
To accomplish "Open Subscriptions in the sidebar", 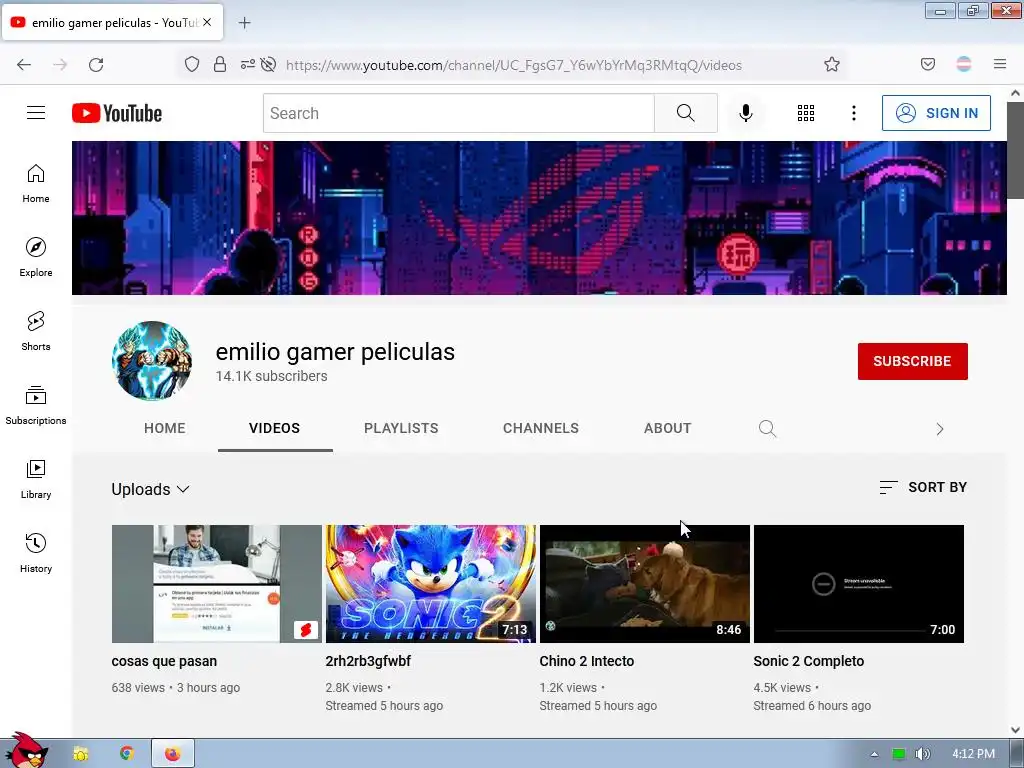I will (x=36, y=405).
